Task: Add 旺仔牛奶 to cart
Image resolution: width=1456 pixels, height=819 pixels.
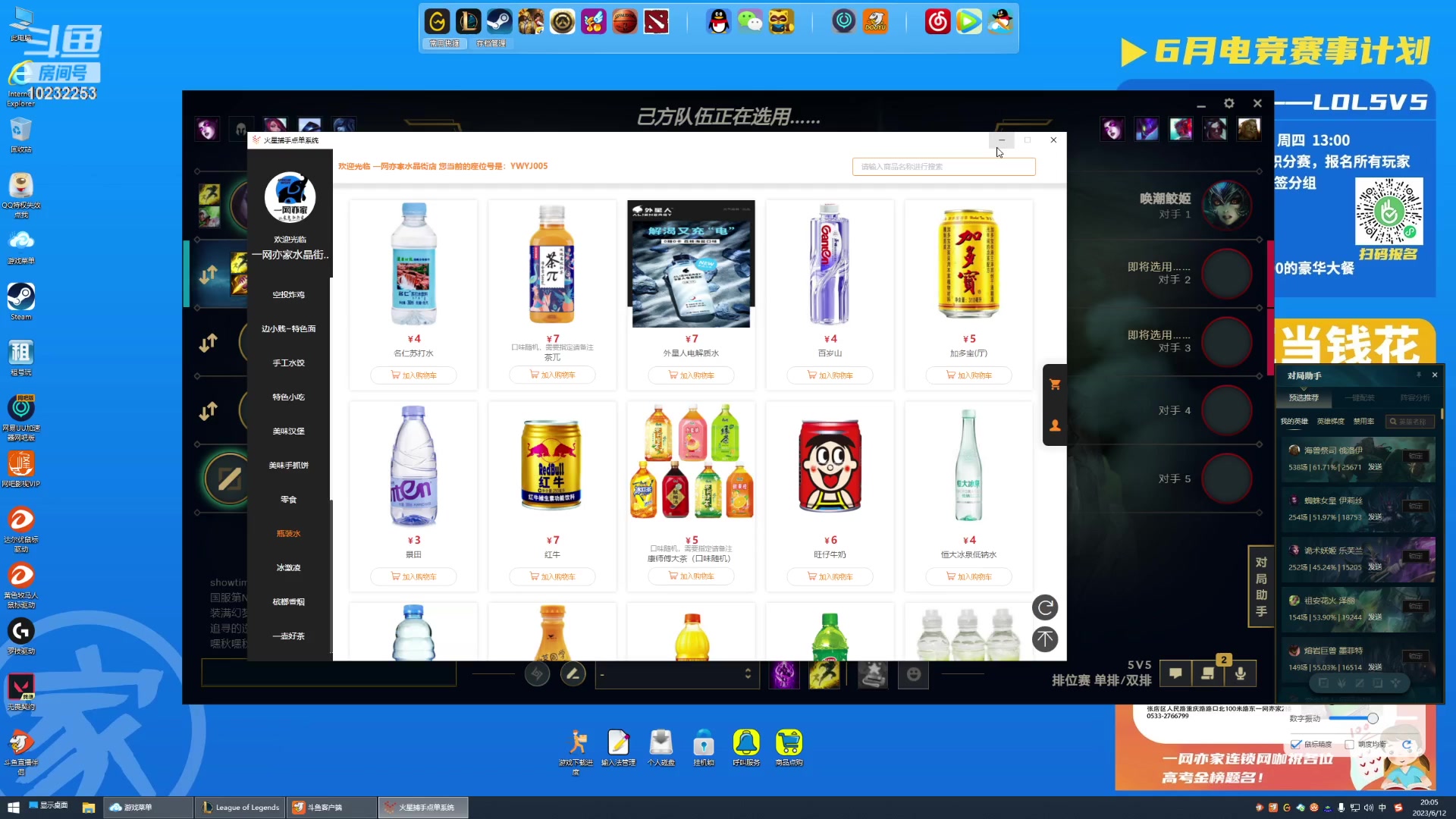Action: point(830,577)
